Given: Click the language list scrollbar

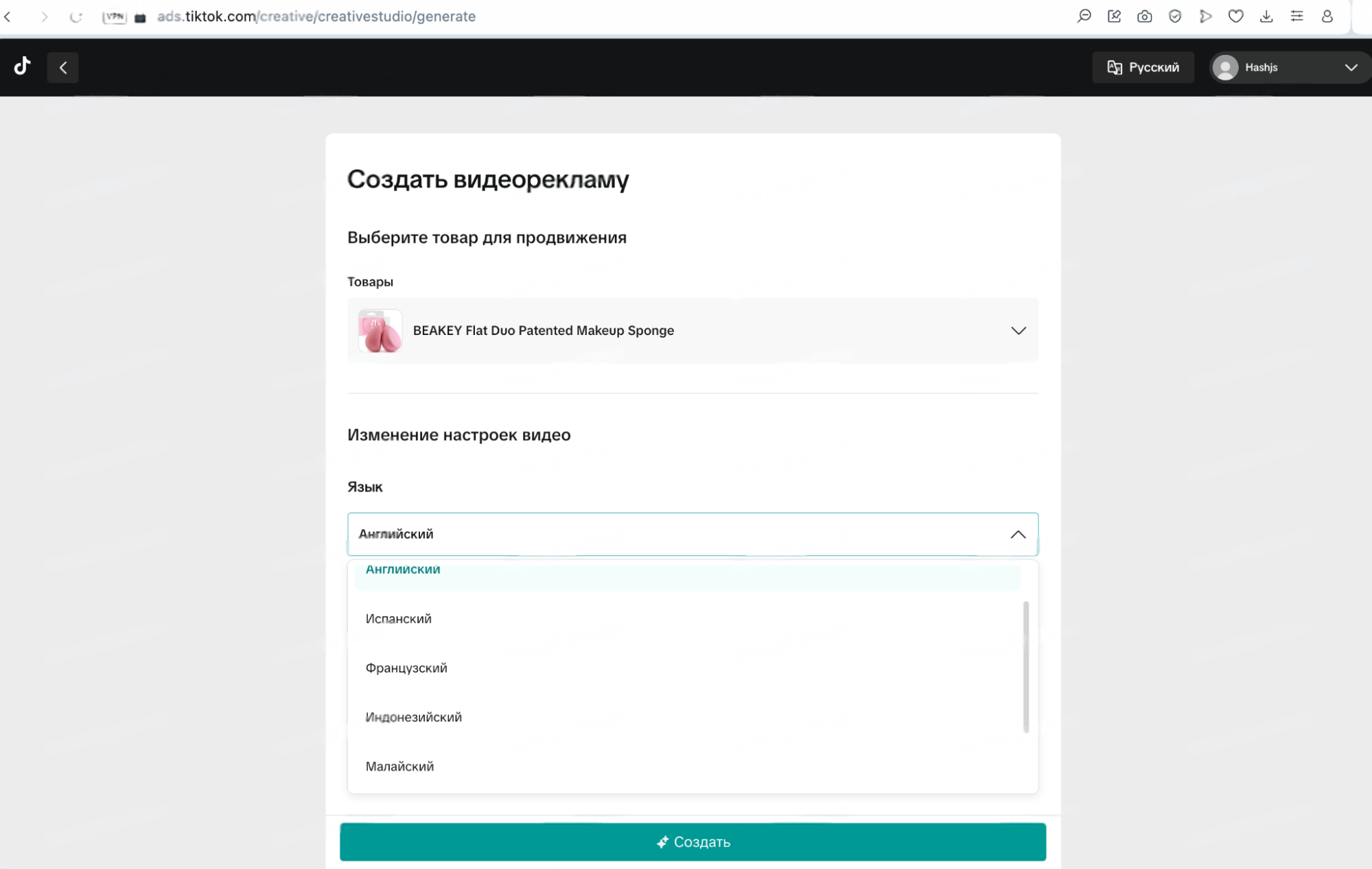Looking at the screenshot, I should [x=1026, y=667].
